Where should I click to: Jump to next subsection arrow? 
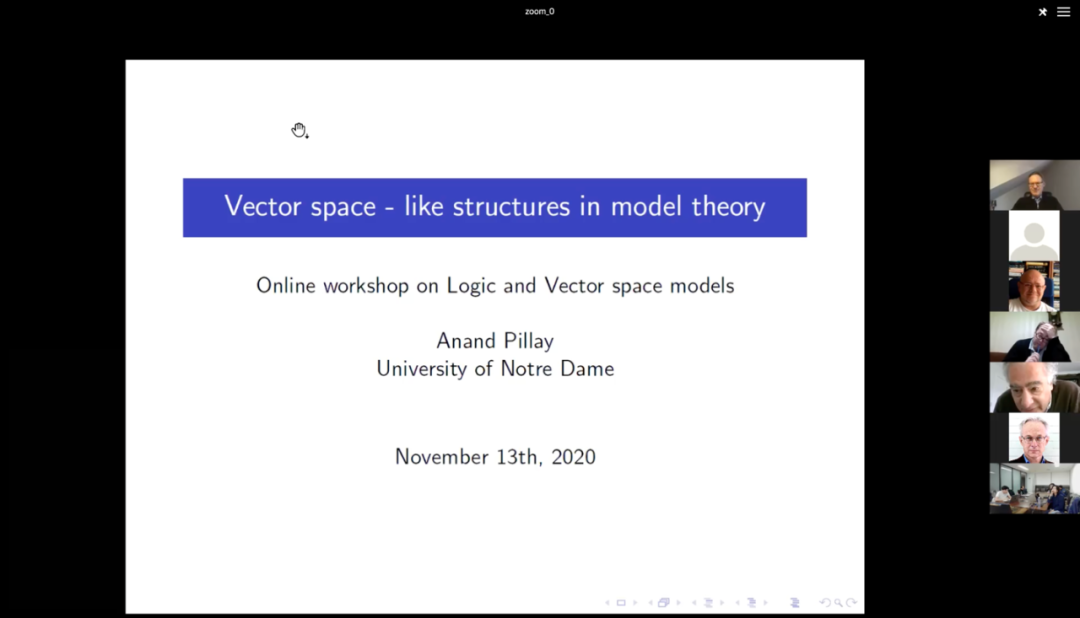click(x=722, y=603)
